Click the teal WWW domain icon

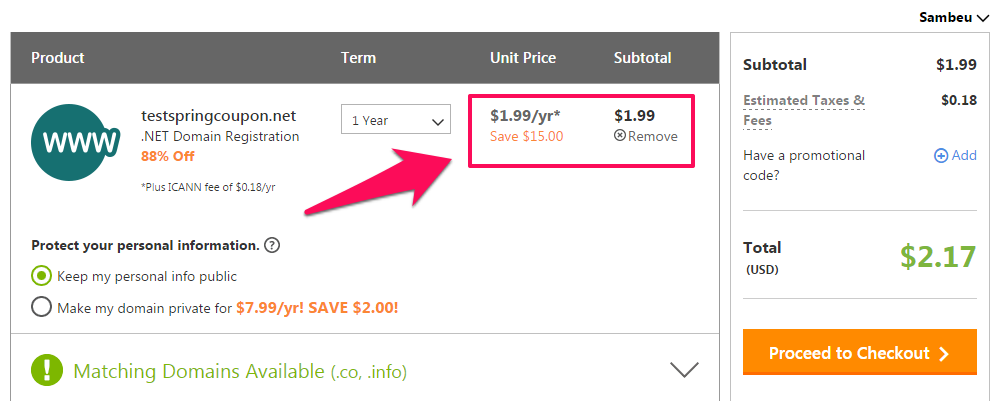click(76, 143)
